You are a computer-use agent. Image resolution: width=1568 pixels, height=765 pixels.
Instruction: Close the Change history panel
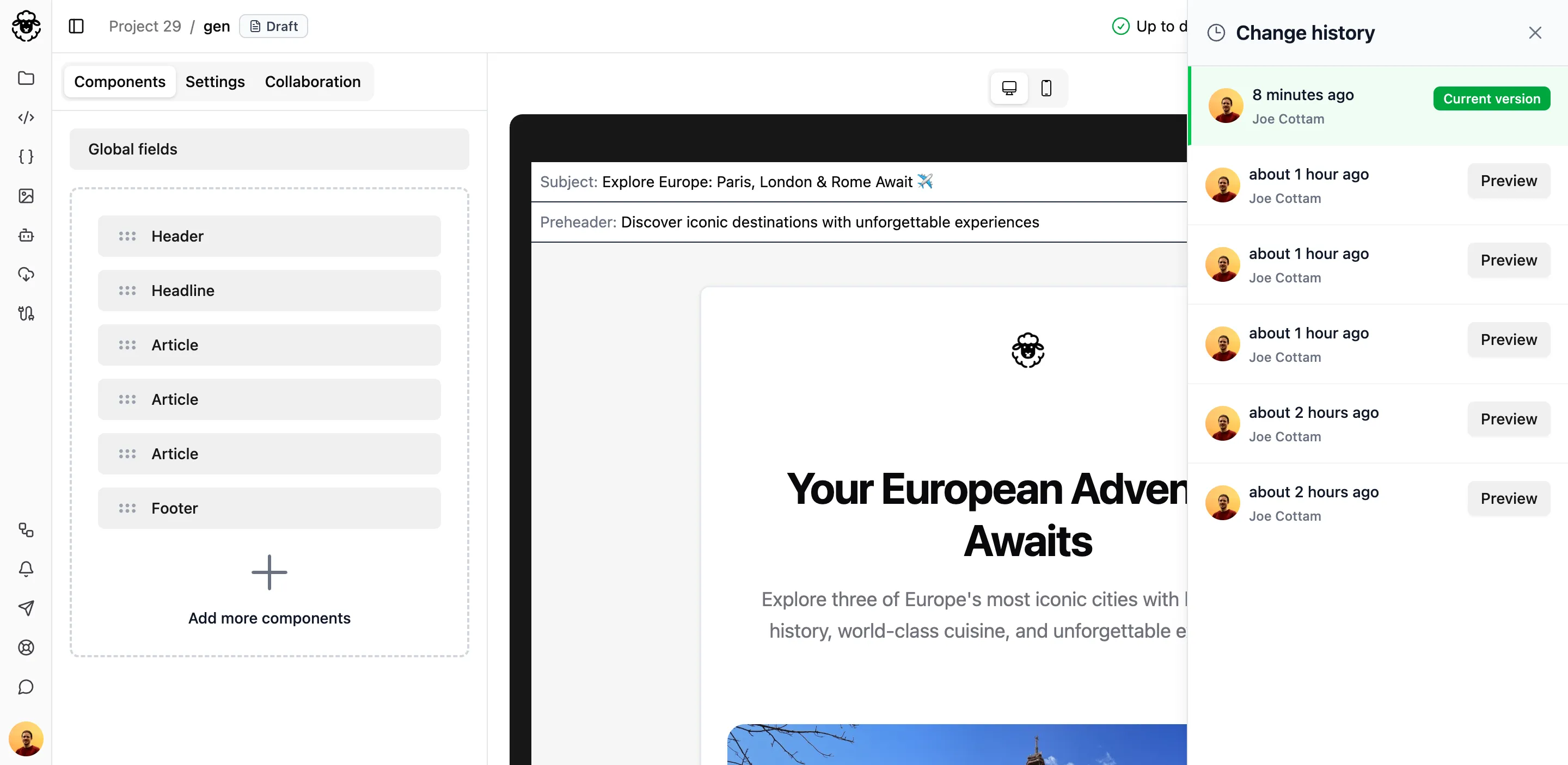point(1535,33)
